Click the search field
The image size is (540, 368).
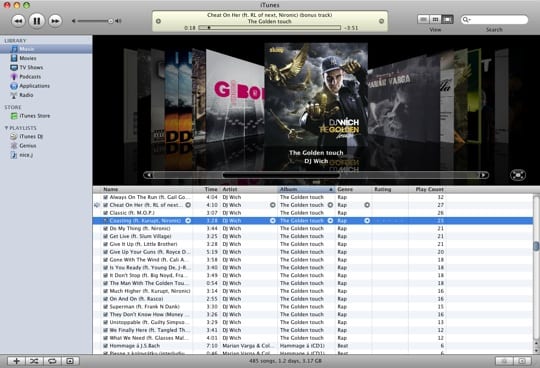(x=494, y=20)
